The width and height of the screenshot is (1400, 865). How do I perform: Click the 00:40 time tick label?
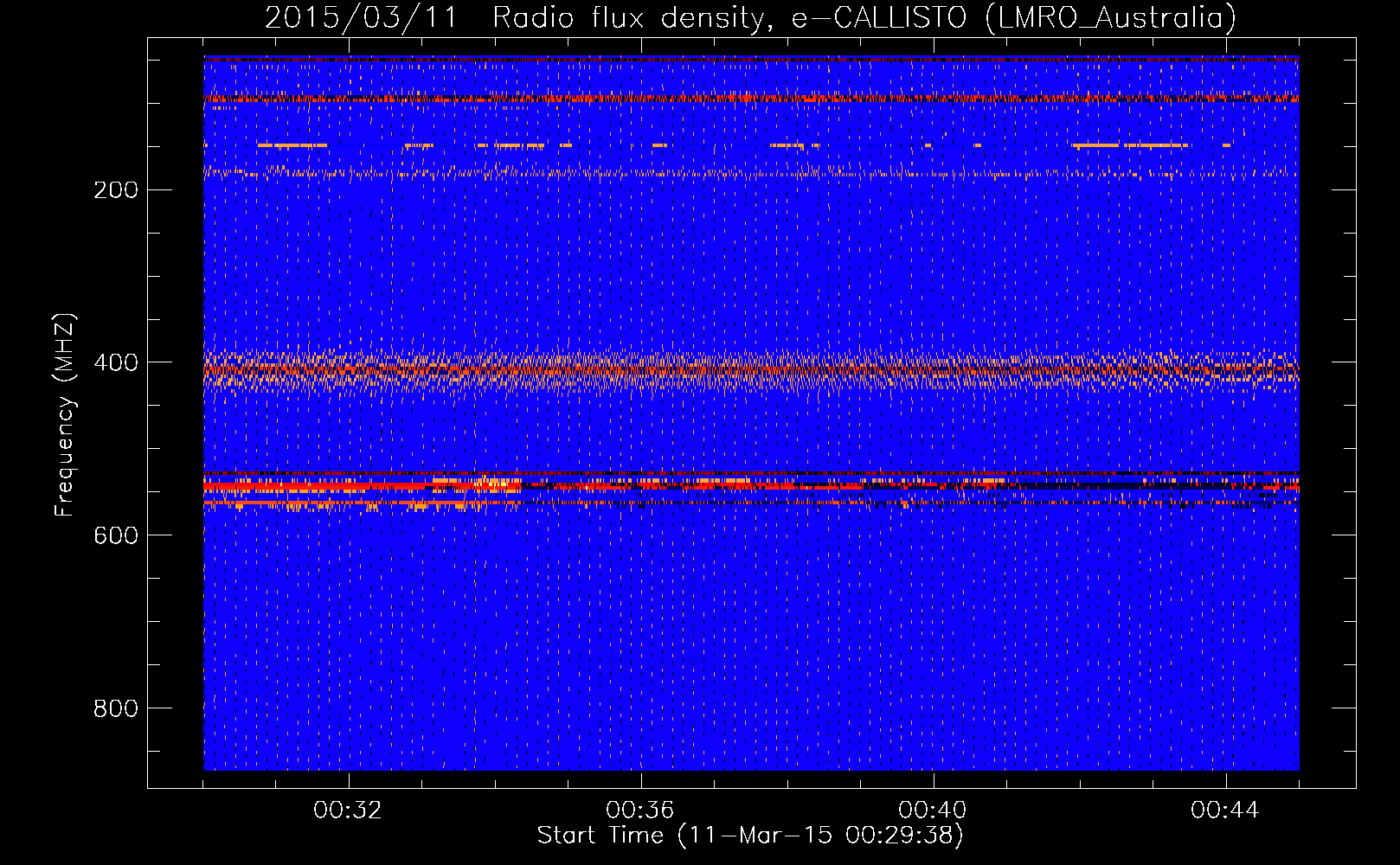tap(933, 811)
